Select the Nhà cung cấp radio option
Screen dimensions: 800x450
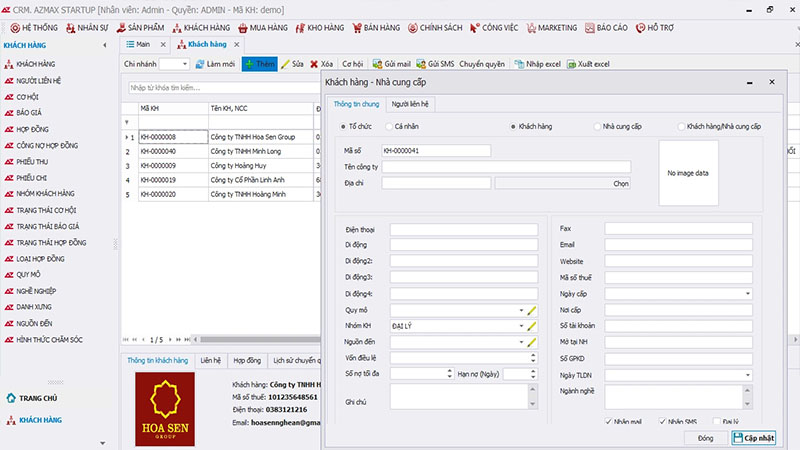coord(596,127)
